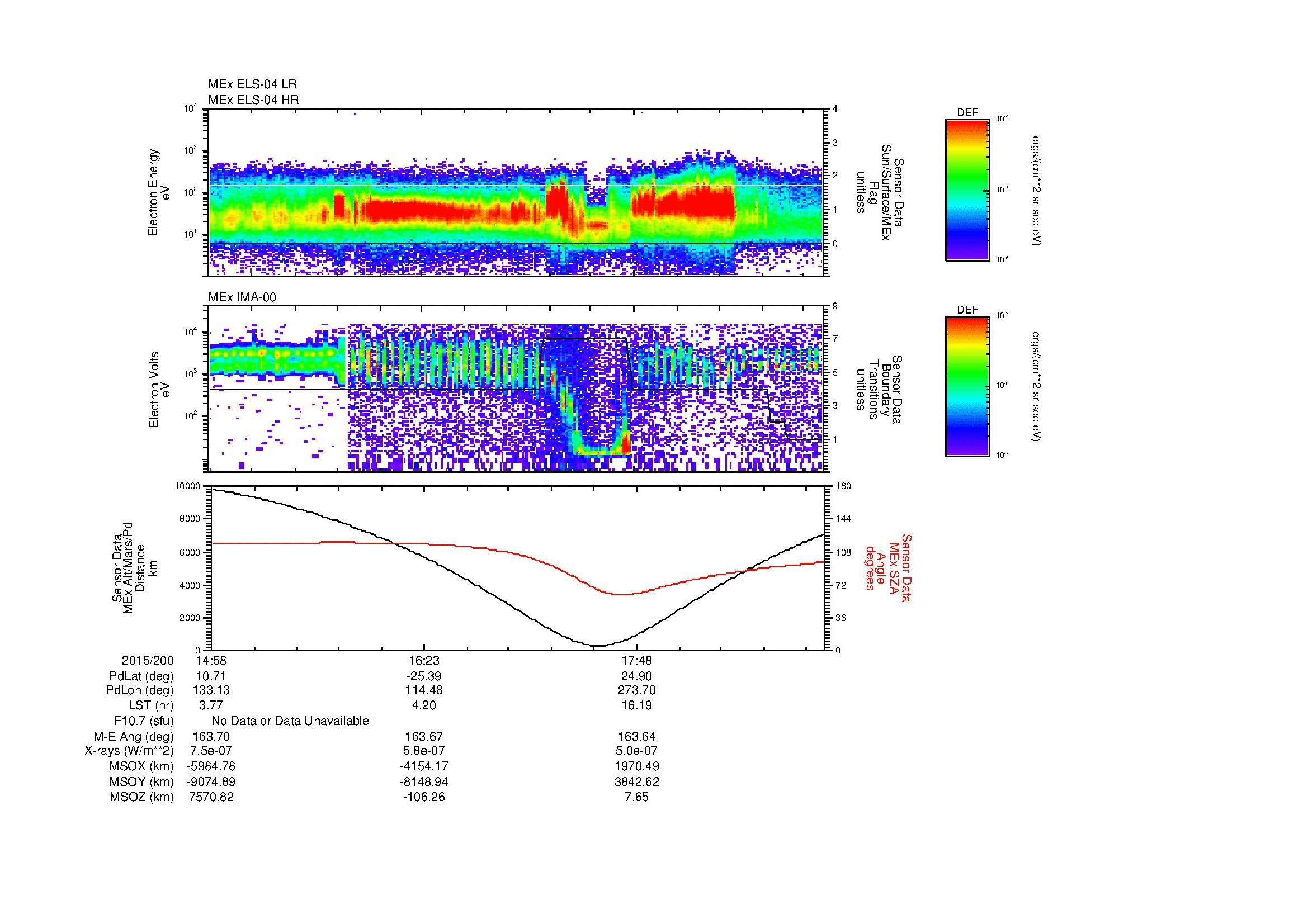Click the 'M-E Ang (deg)' row label

pos(133,737)
